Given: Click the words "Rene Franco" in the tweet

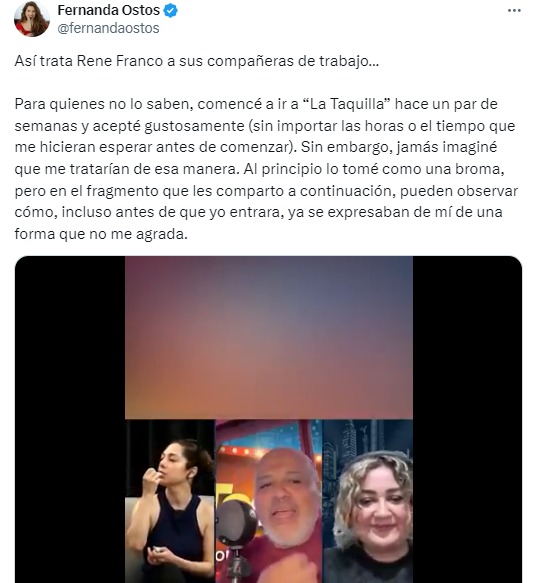Looking at the screenshot, I should tap(120, 61).
